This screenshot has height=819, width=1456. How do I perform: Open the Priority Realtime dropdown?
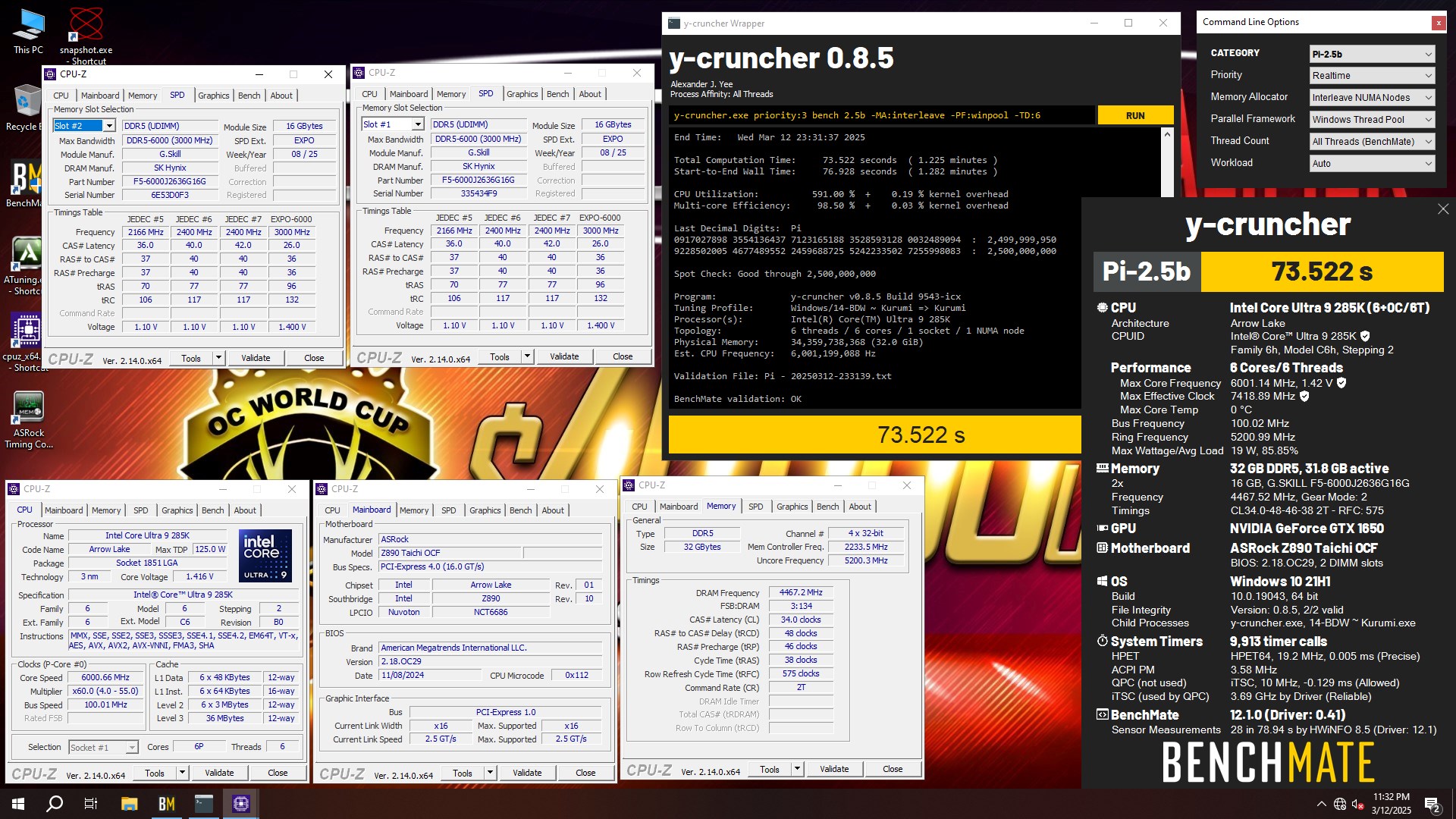[1373, 75]
